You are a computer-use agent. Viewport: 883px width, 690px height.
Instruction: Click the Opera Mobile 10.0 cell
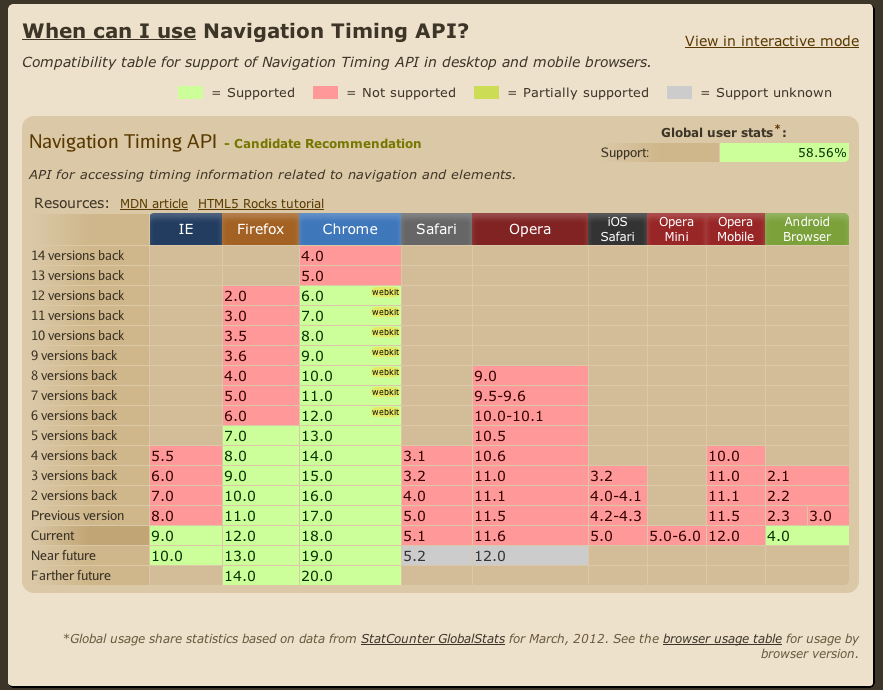click(735, 456)
